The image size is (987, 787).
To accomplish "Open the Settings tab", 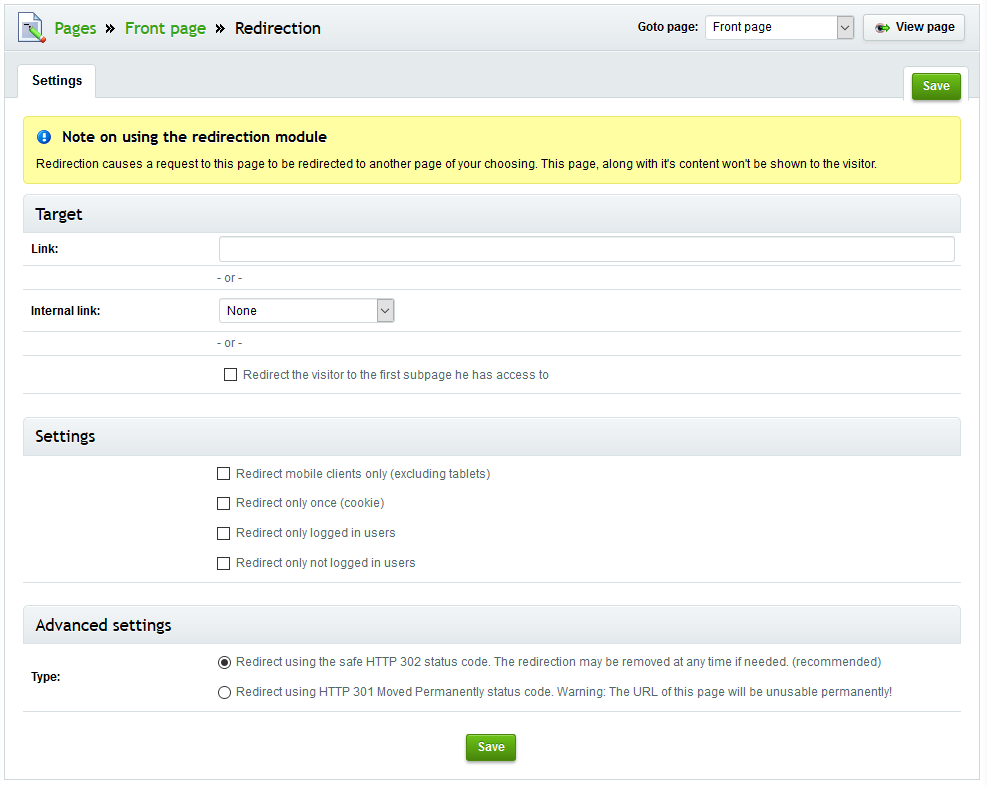I will pos(57,81).
